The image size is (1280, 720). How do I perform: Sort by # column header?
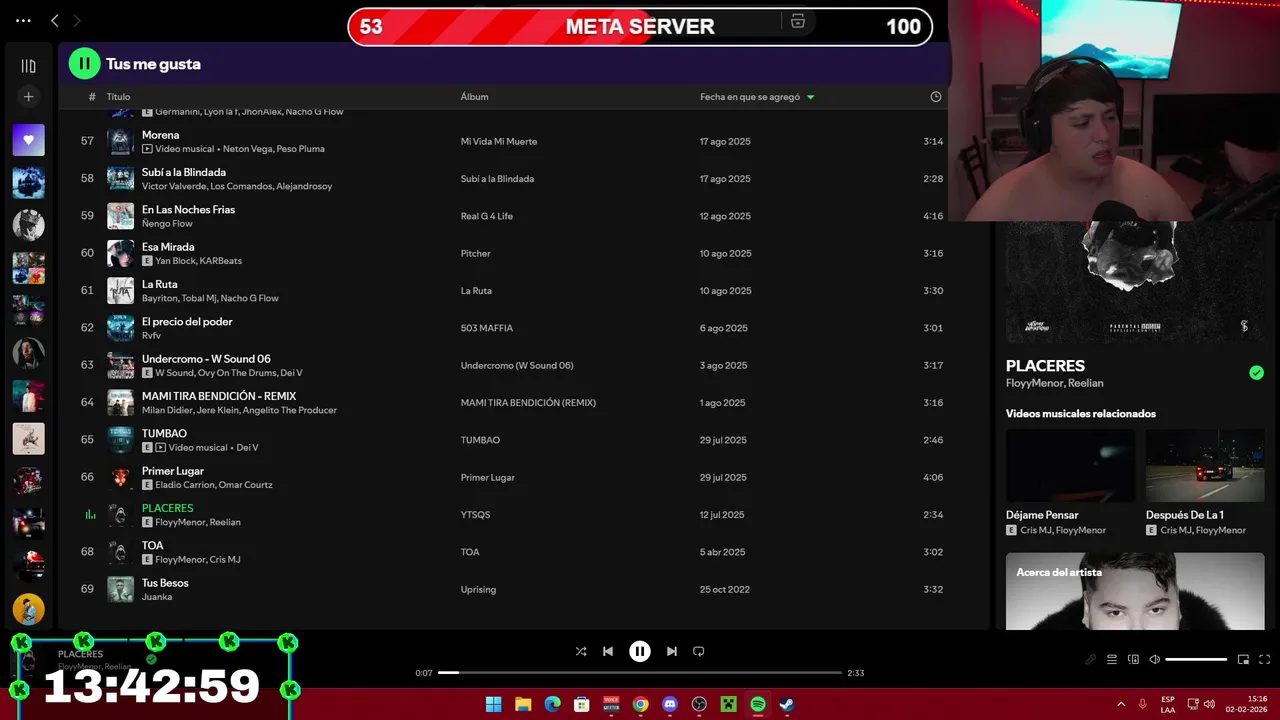pyautogui.click(x=92, y=97)
